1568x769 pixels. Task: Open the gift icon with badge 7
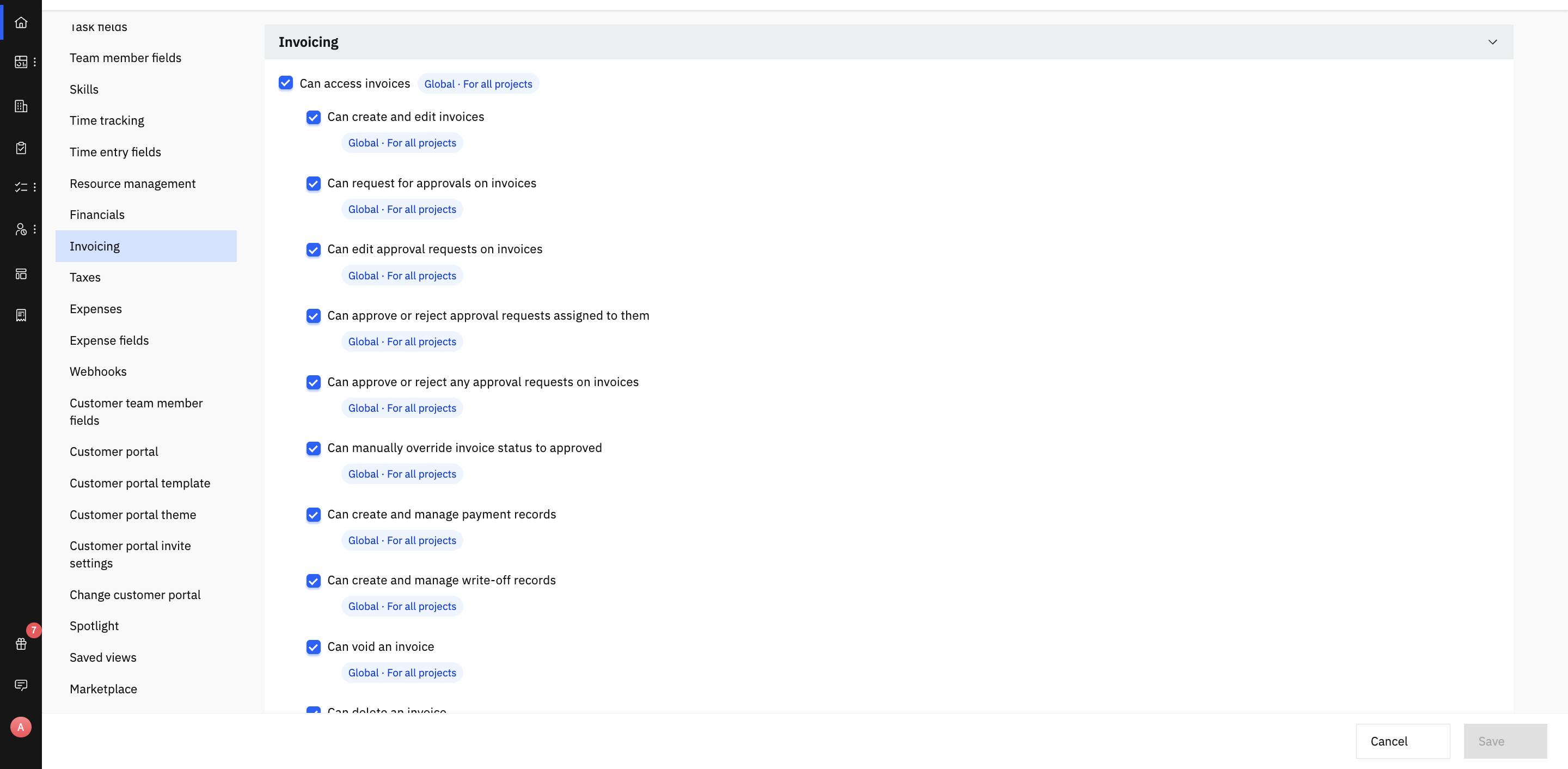click(21, 644)
